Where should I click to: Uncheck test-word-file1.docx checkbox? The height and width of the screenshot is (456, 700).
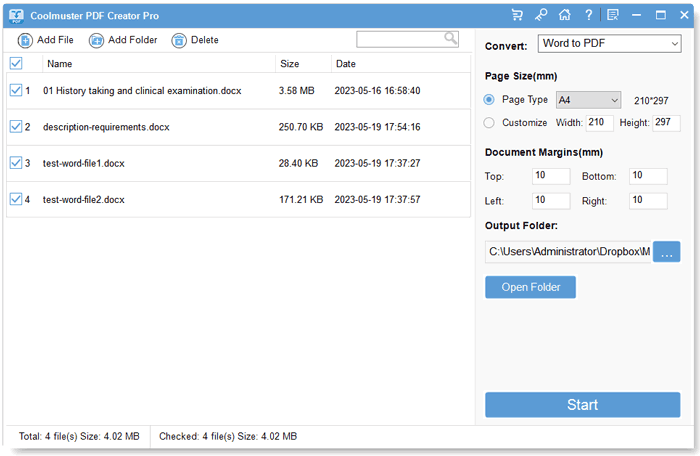click(x=16, y=163)
